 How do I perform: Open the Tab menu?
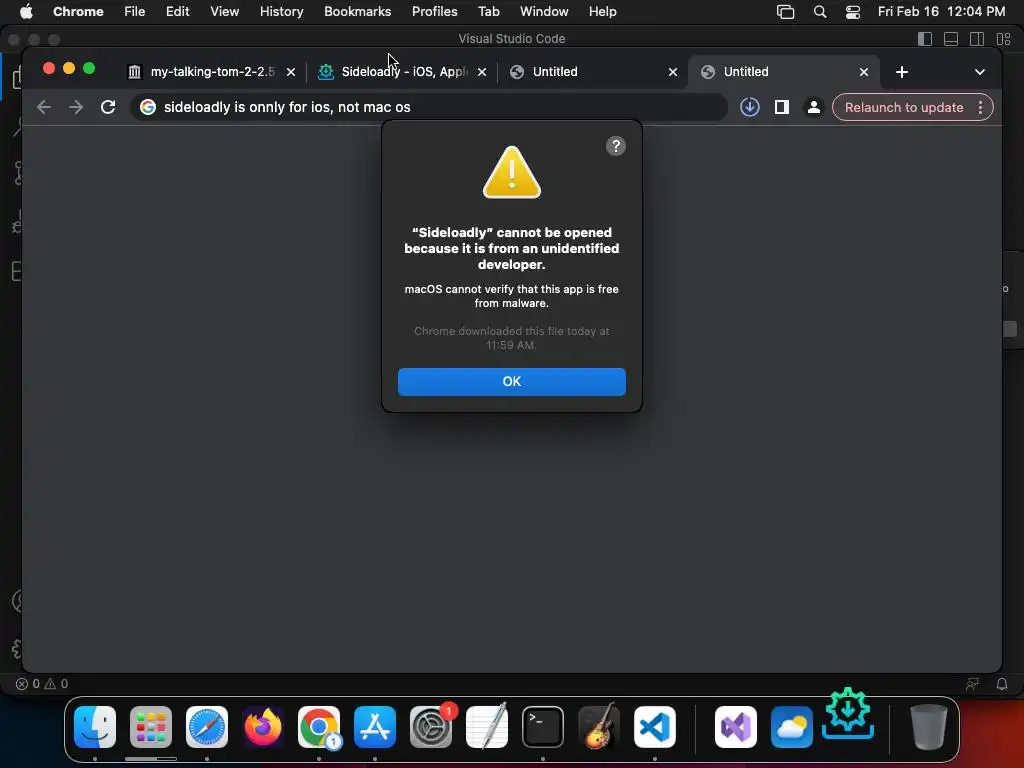coord(488,12)
